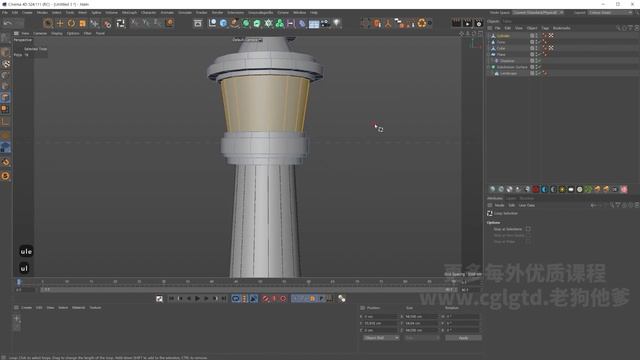Click the search icon in Object Manager
Screen dimensions: 640x360
point(618,28)
